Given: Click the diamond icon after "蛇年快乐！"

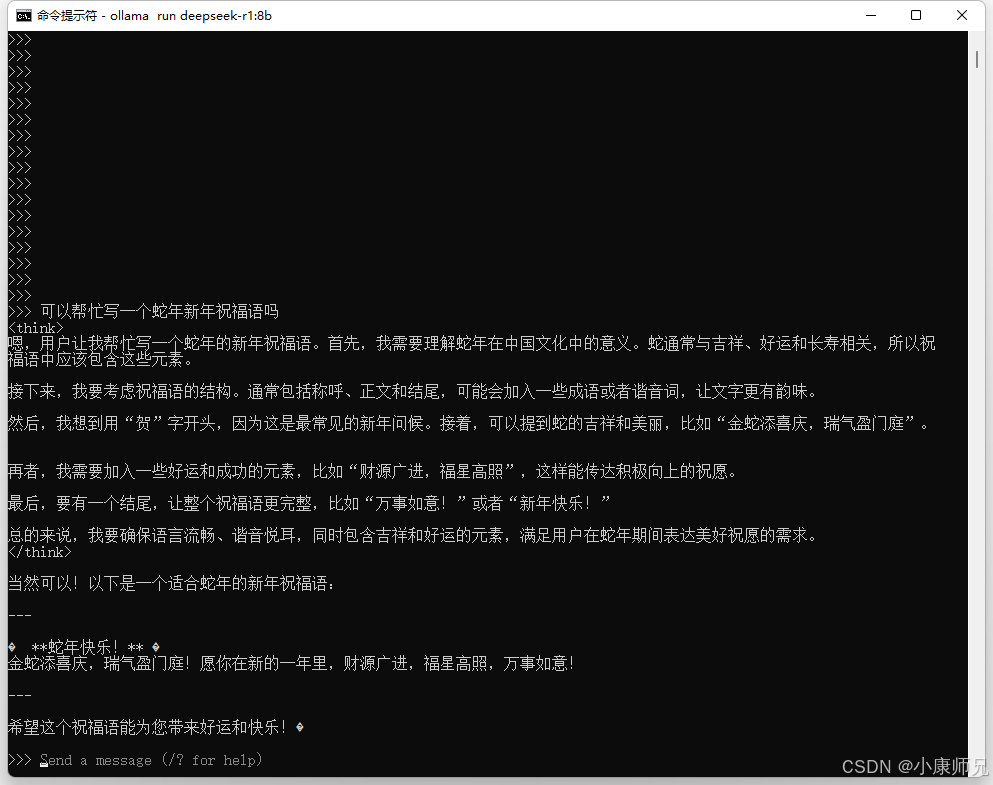Looking at the screenshot, I should [155, 647].
